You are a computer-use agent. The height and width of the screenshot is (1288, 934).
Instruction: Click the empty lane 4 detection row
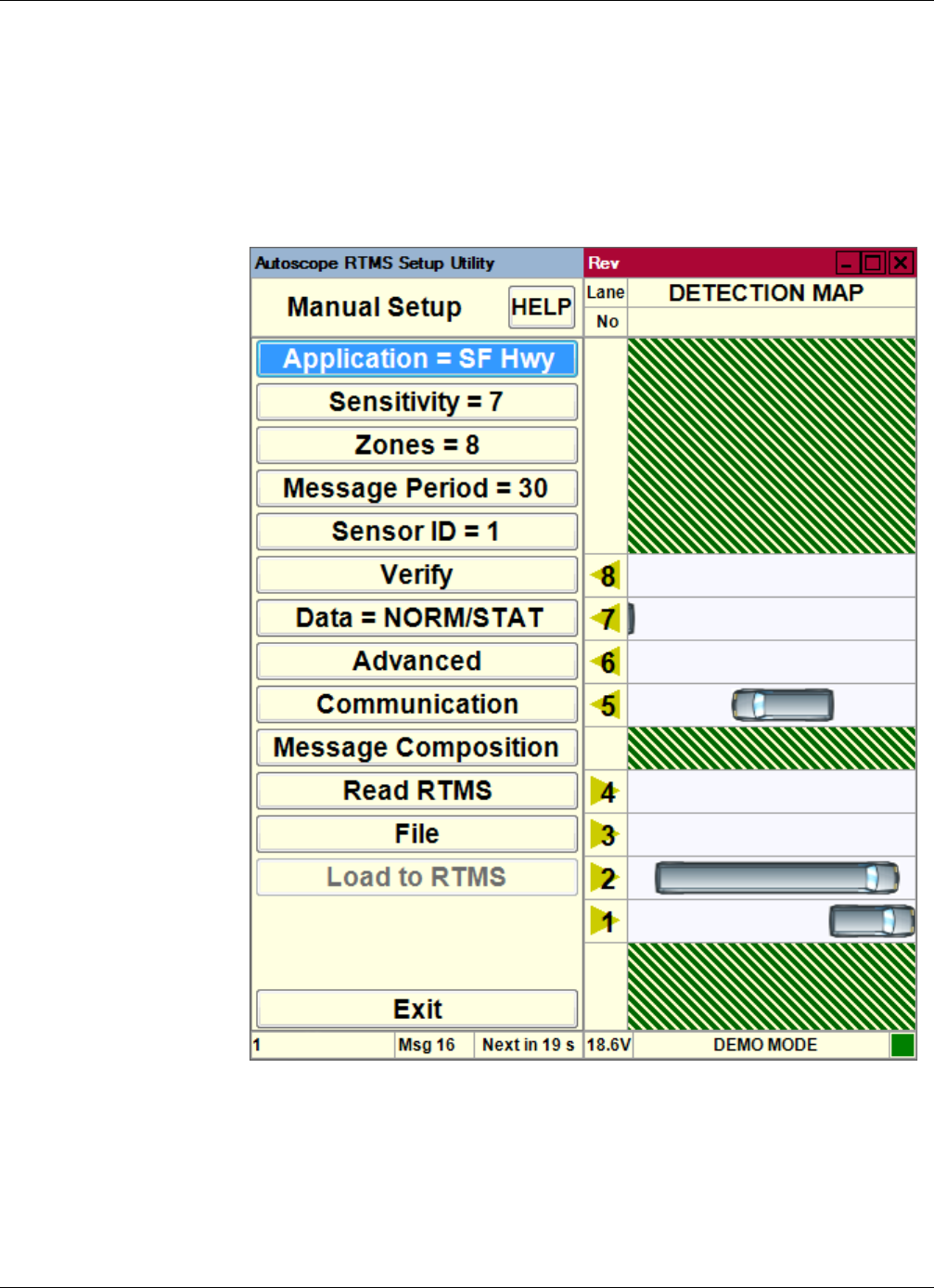(x=772, y=792)
